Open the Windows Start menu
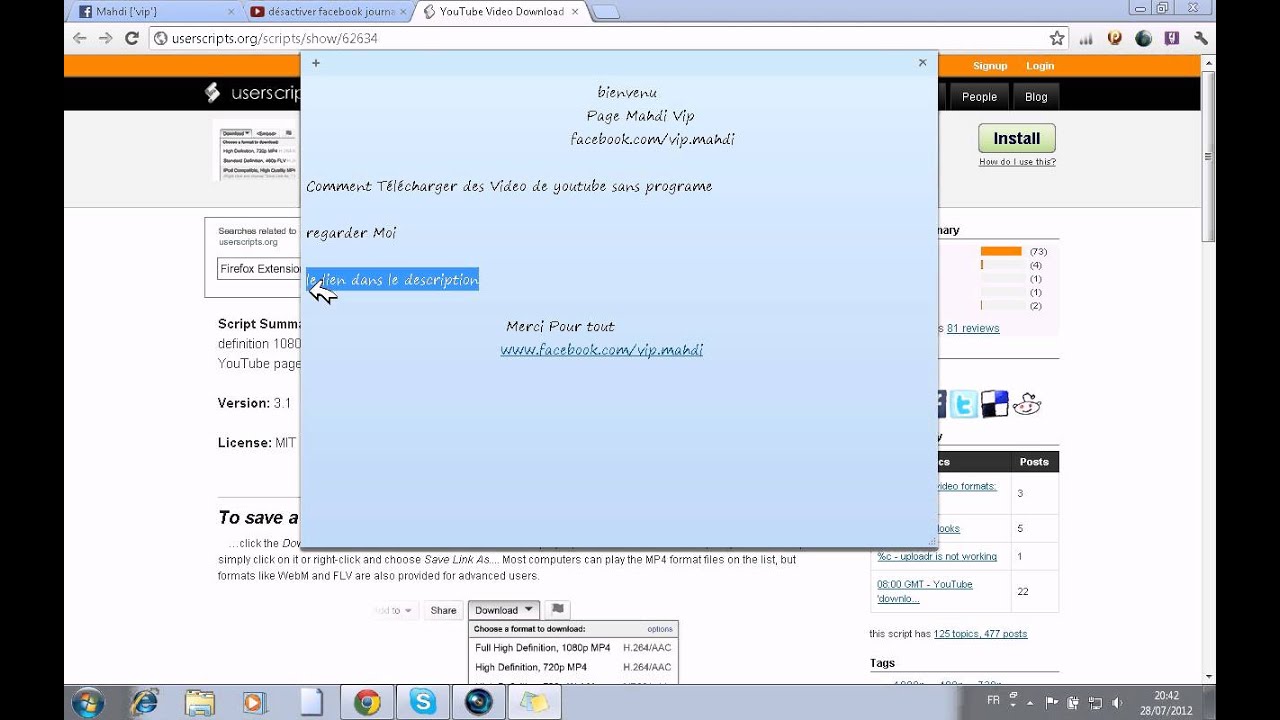 [x=87, y=702]
